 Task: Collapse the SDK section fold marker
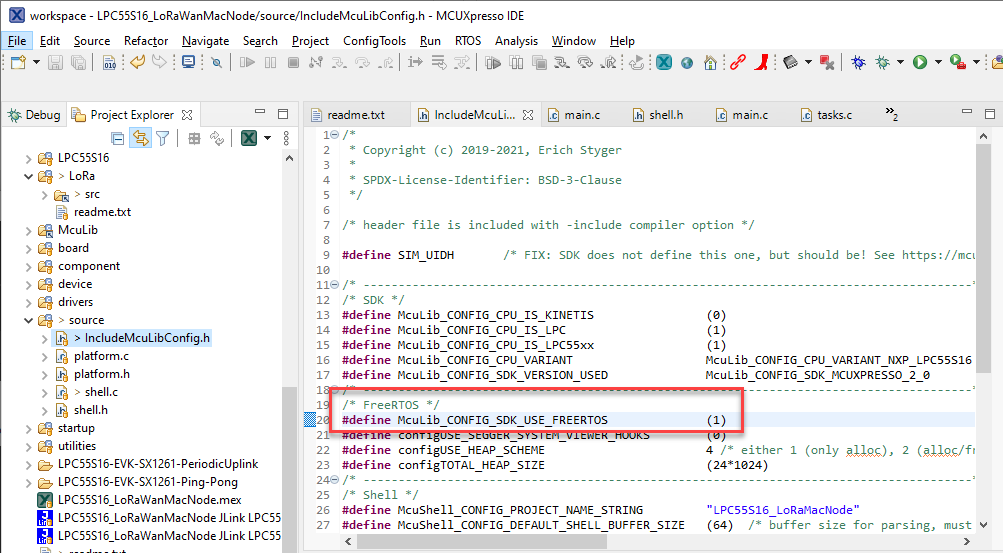click(x=336, y=283)
